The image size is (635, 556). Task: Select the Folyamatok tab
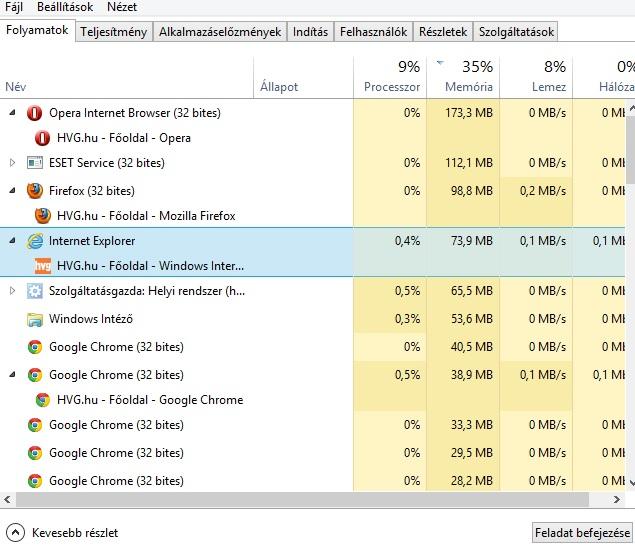point(37,31)
